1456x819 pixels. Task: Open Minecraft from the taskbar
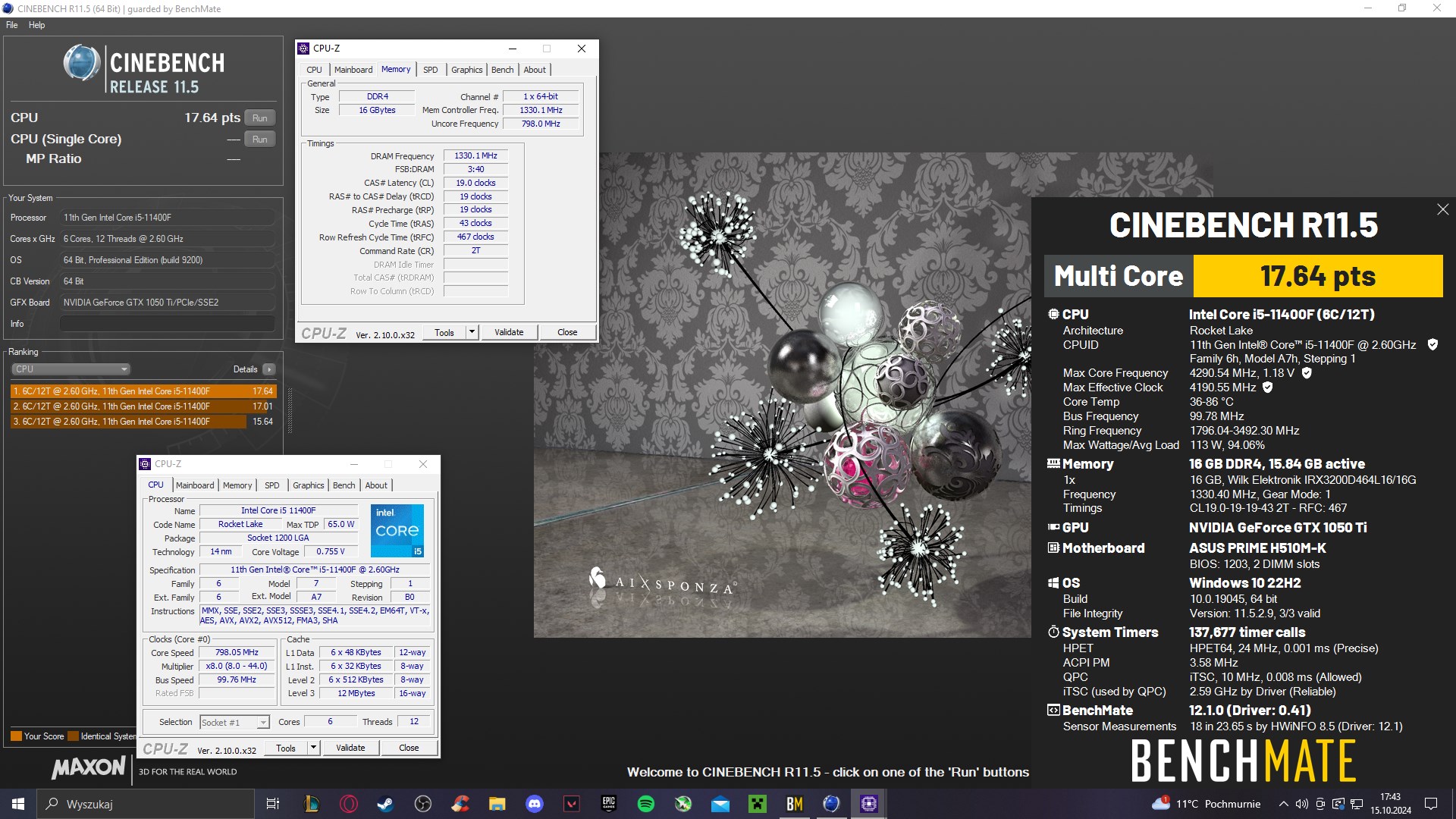(758, 804)
